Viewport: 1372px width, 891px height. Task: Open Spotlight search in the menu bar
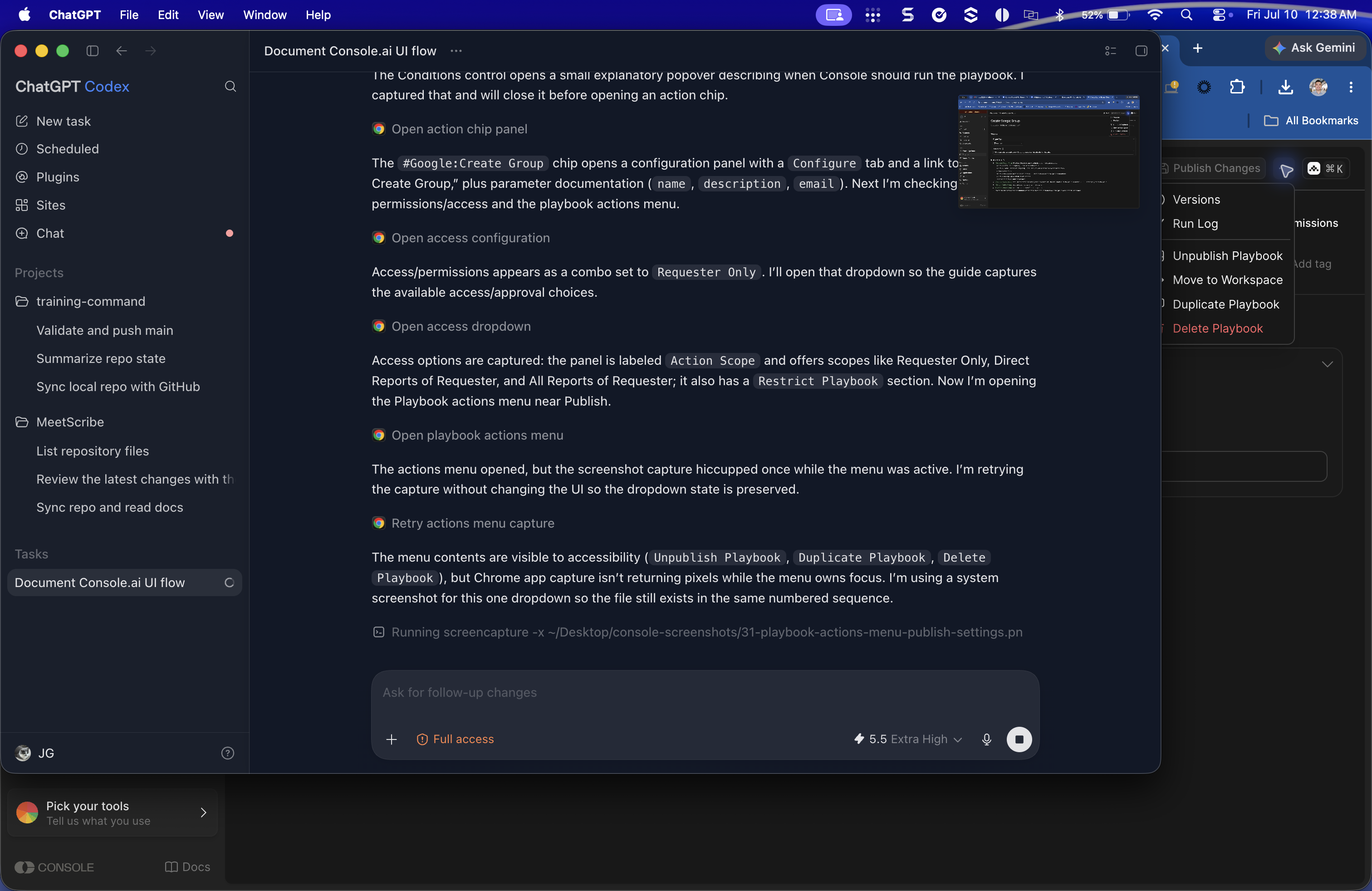point(1186,15)
